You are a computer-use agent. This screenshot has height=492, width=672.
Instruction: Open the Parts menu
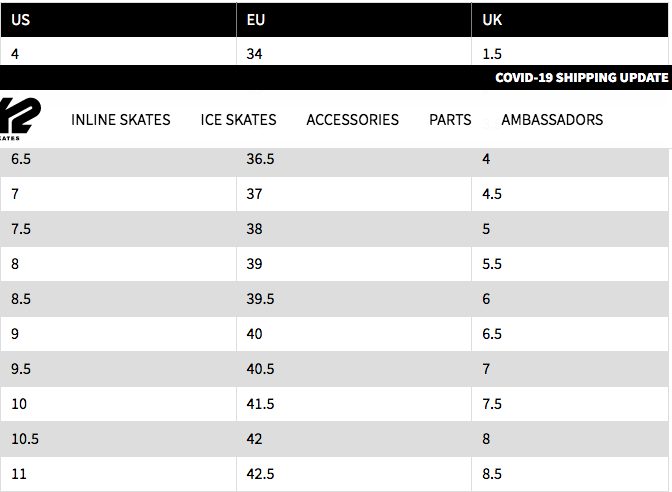point(450,119)
